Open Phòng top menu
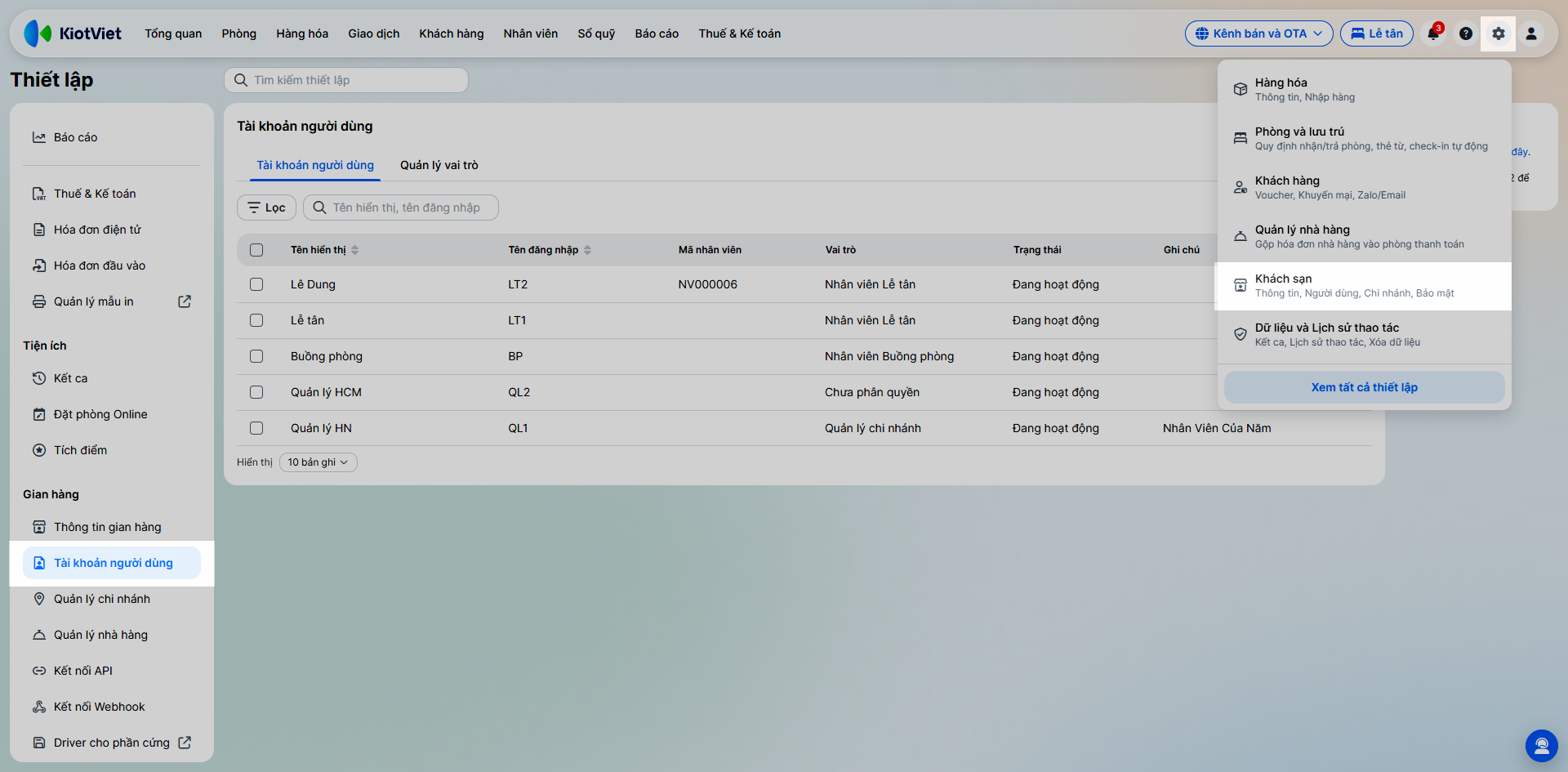This screenshot has width=1568, height=772. pyautogui.click(x=239, y=33)
